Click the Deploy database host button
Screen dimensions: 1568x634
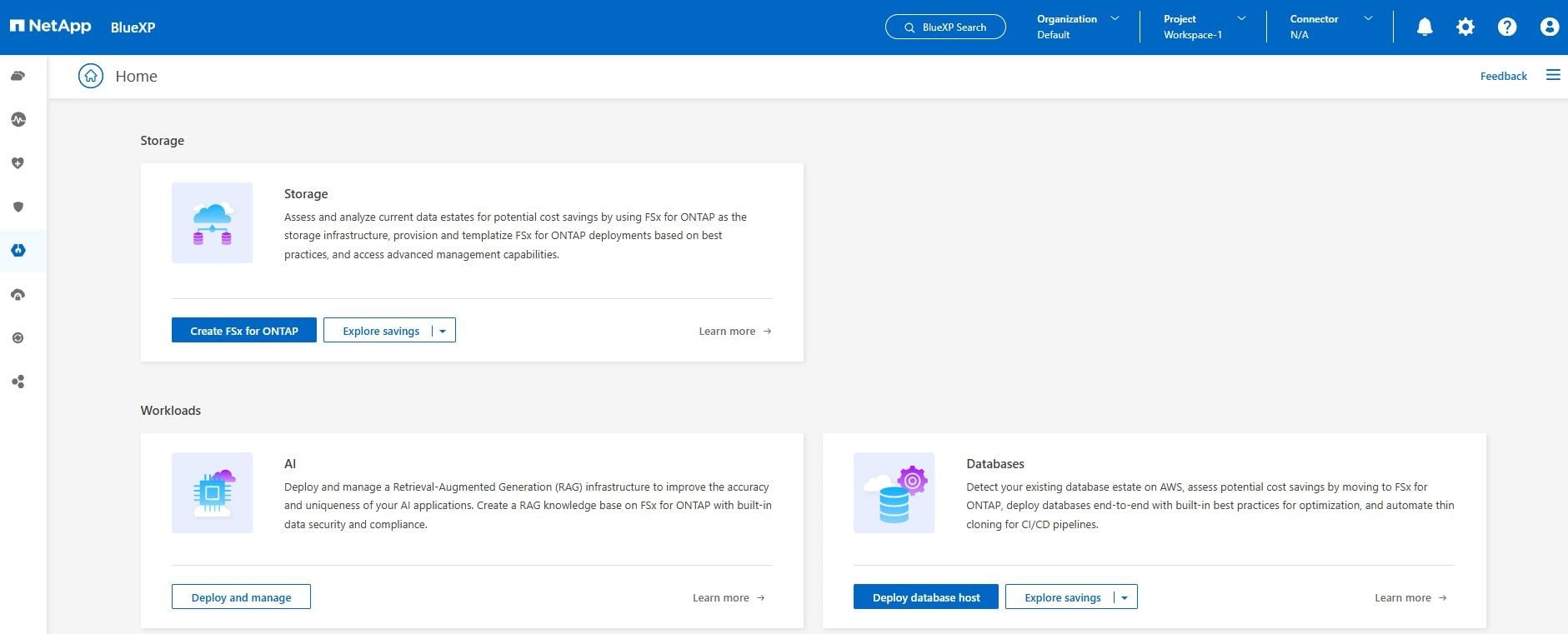pyautogui.click(x=926, y=597)
